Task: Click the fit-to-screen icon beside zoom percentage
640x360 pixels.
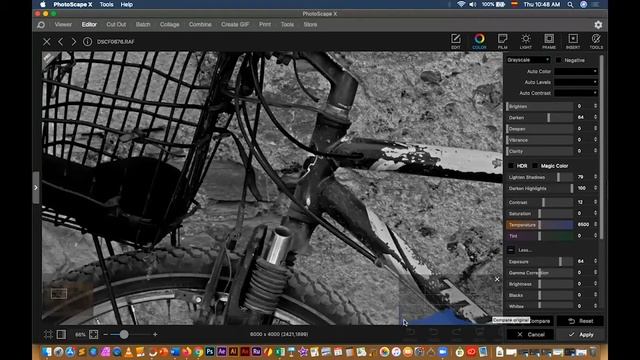Action: click(x=93, y=334)
